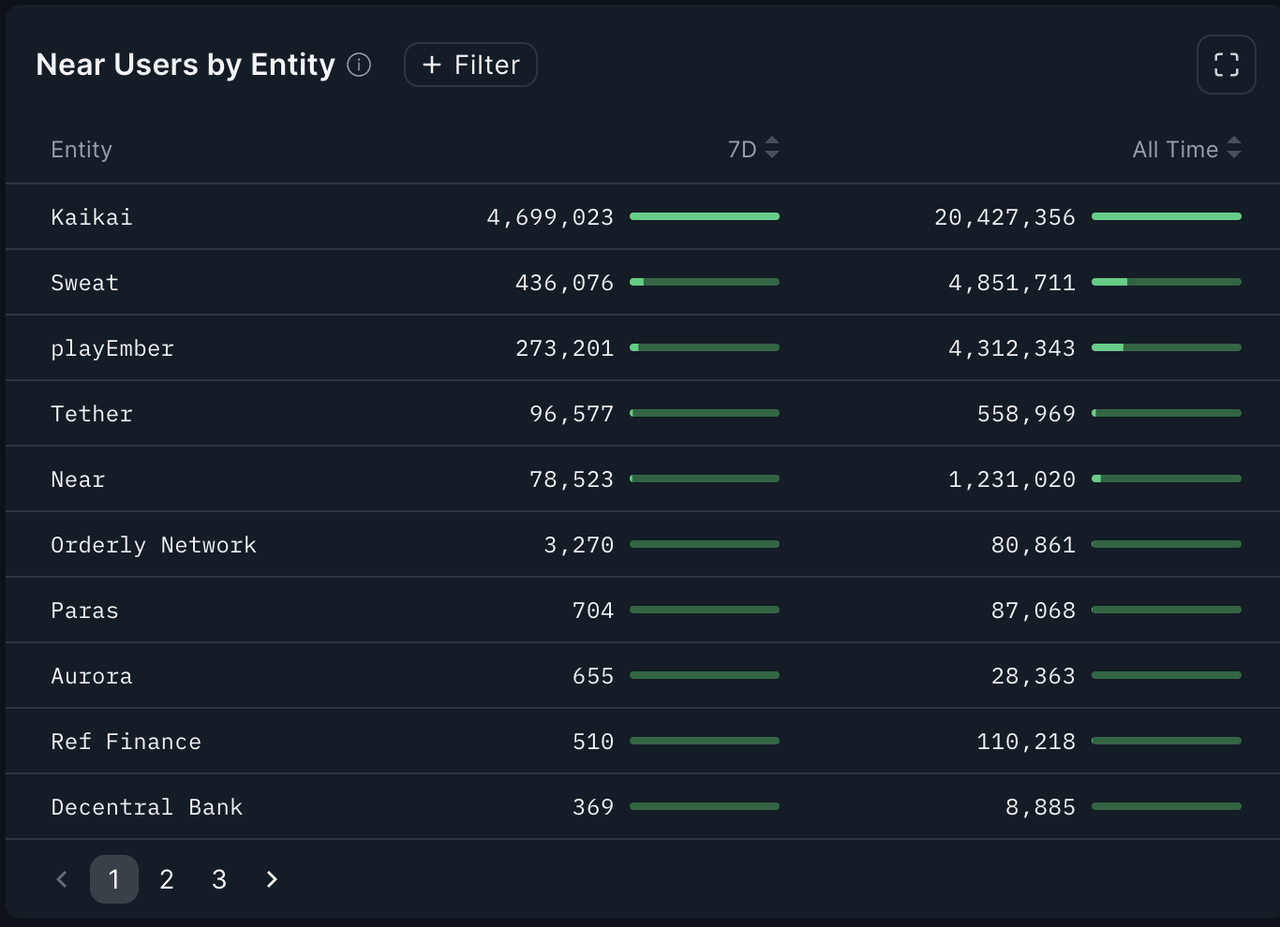Click the Sweat All Time bar
Viewport: 1280px width, 927px height.
pos(1166,282)
